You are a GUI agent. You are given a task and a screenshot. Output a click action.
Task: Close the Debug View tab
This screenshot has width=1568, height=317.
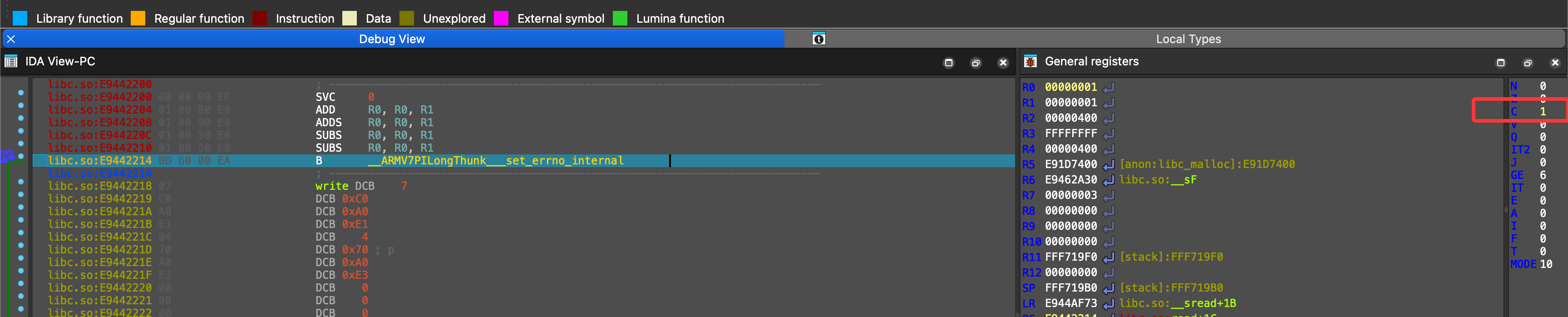tap(11, 39)
